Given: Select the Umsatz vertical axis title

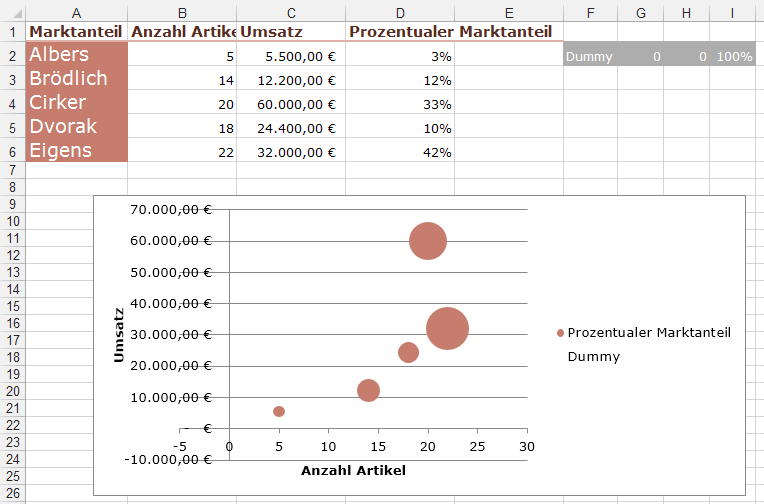Looking at the screenshot, I should point(119,334).
